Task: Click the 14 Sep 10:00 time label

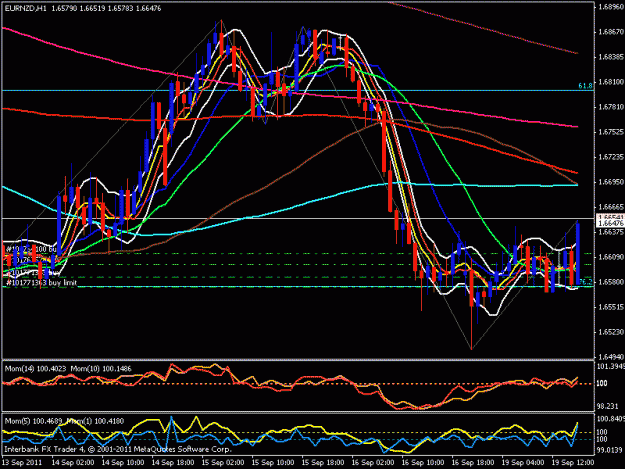Action: point(123,463)
